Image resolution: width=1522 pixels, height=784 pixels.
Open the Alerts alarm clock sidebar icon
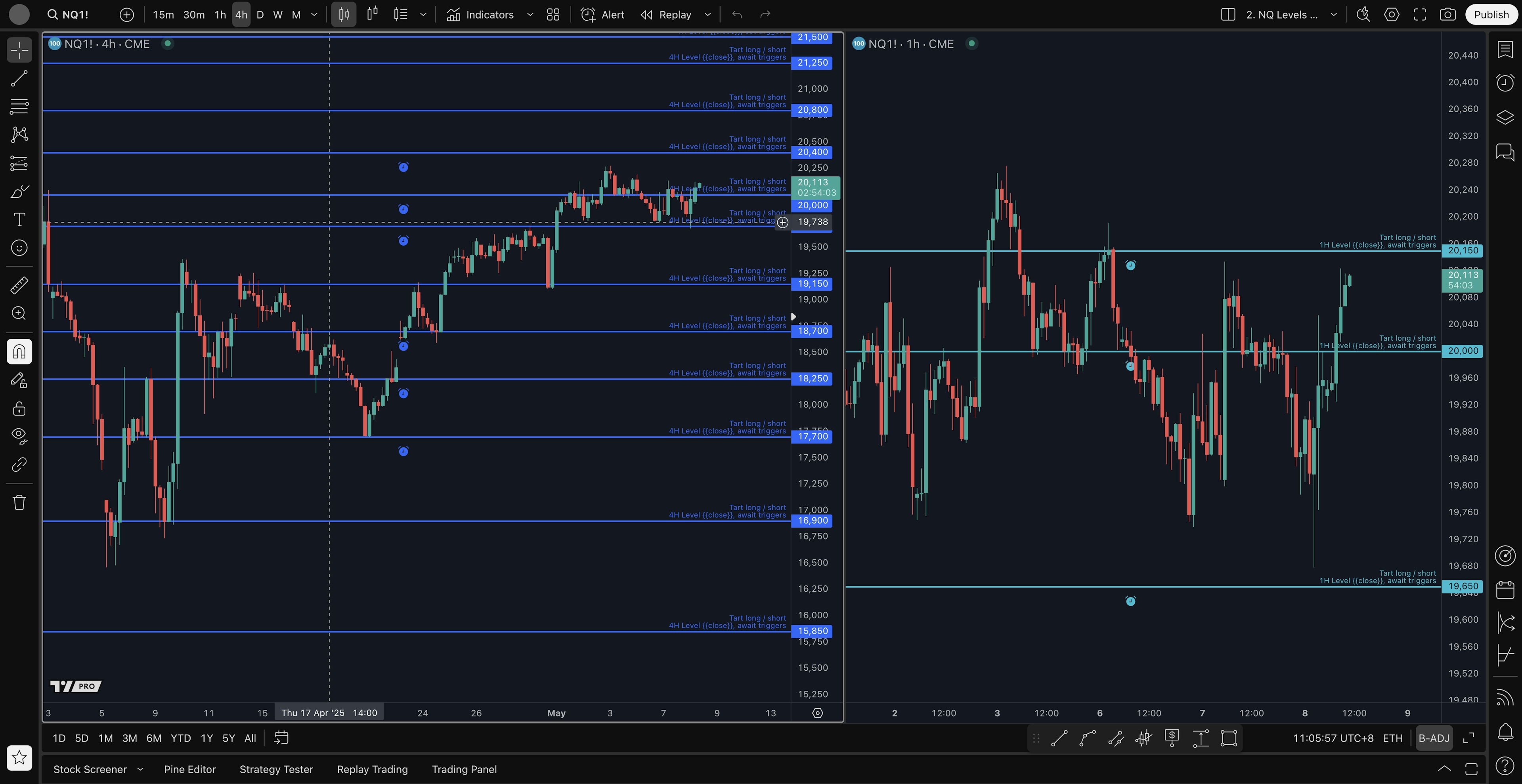(x=1505, y=82)
